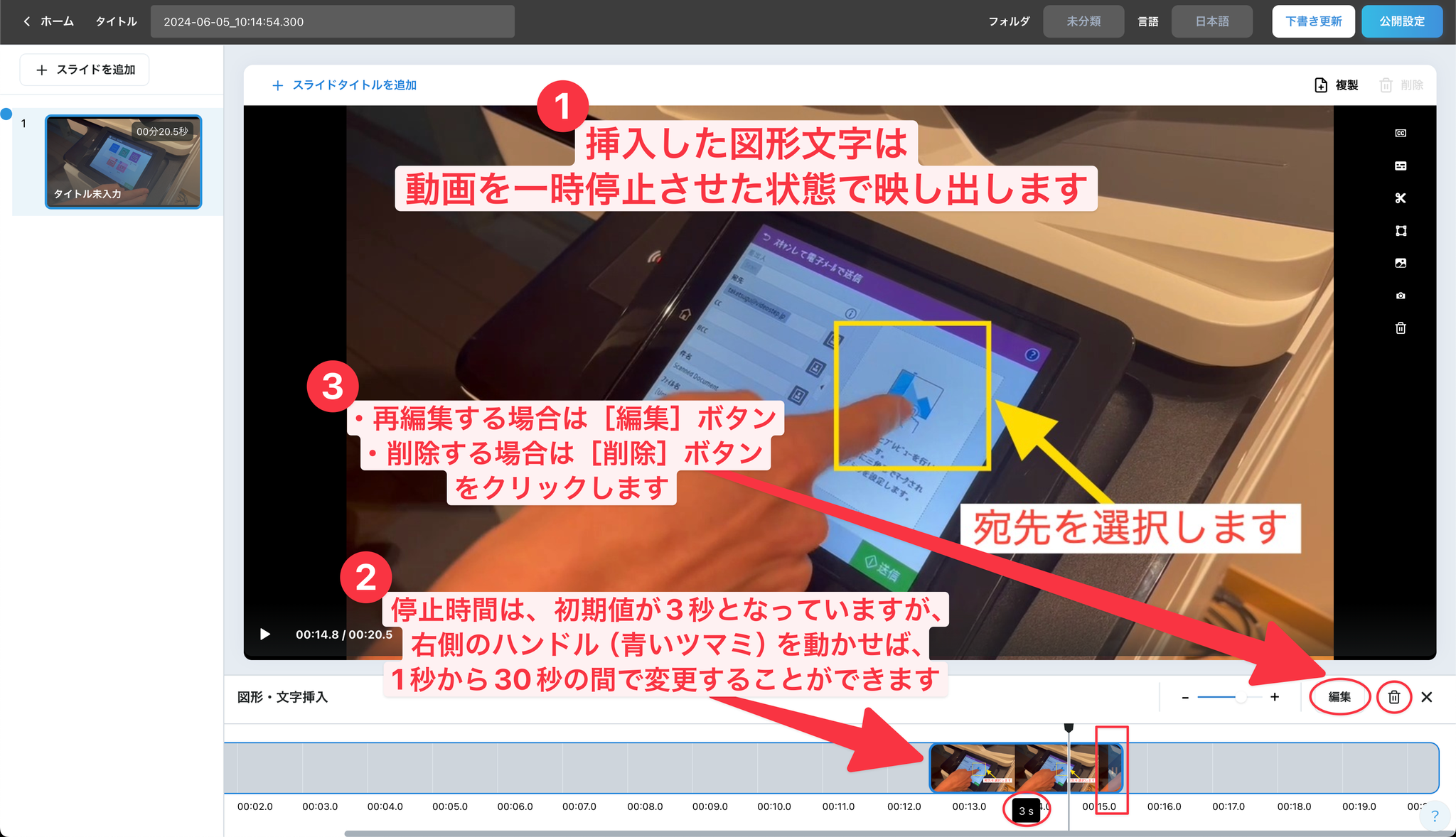Screen dimensions: 1456x837
Task: Click the 公開設定 button
Action: pos(1402,21)
